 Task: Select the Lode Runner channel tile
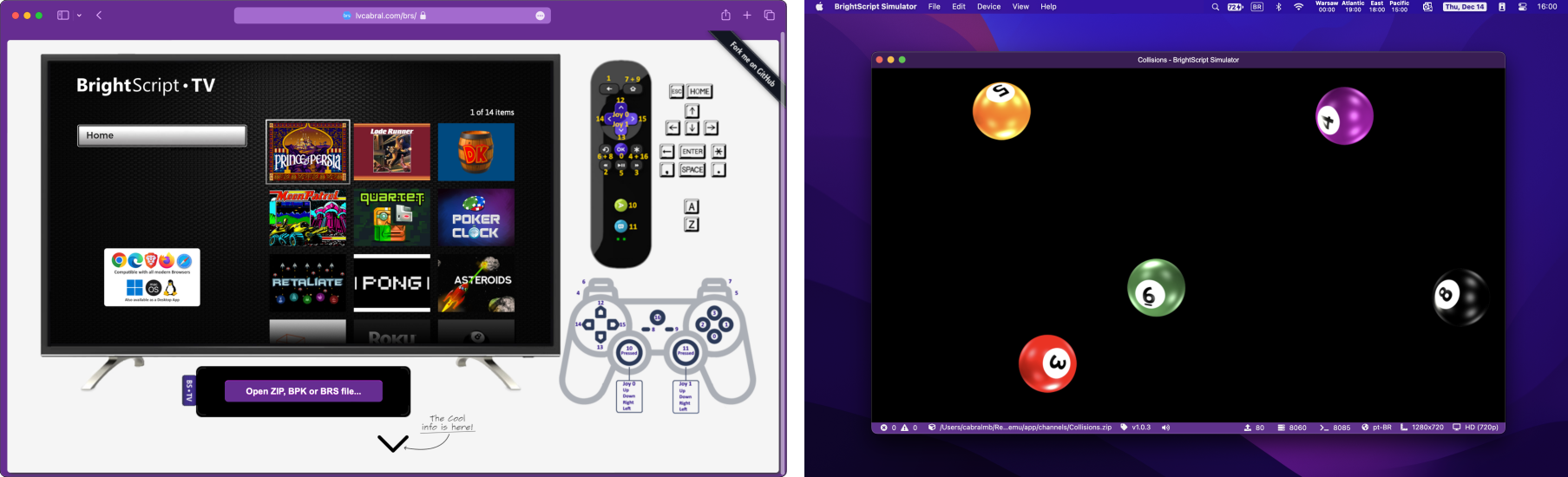click(391, 152)
